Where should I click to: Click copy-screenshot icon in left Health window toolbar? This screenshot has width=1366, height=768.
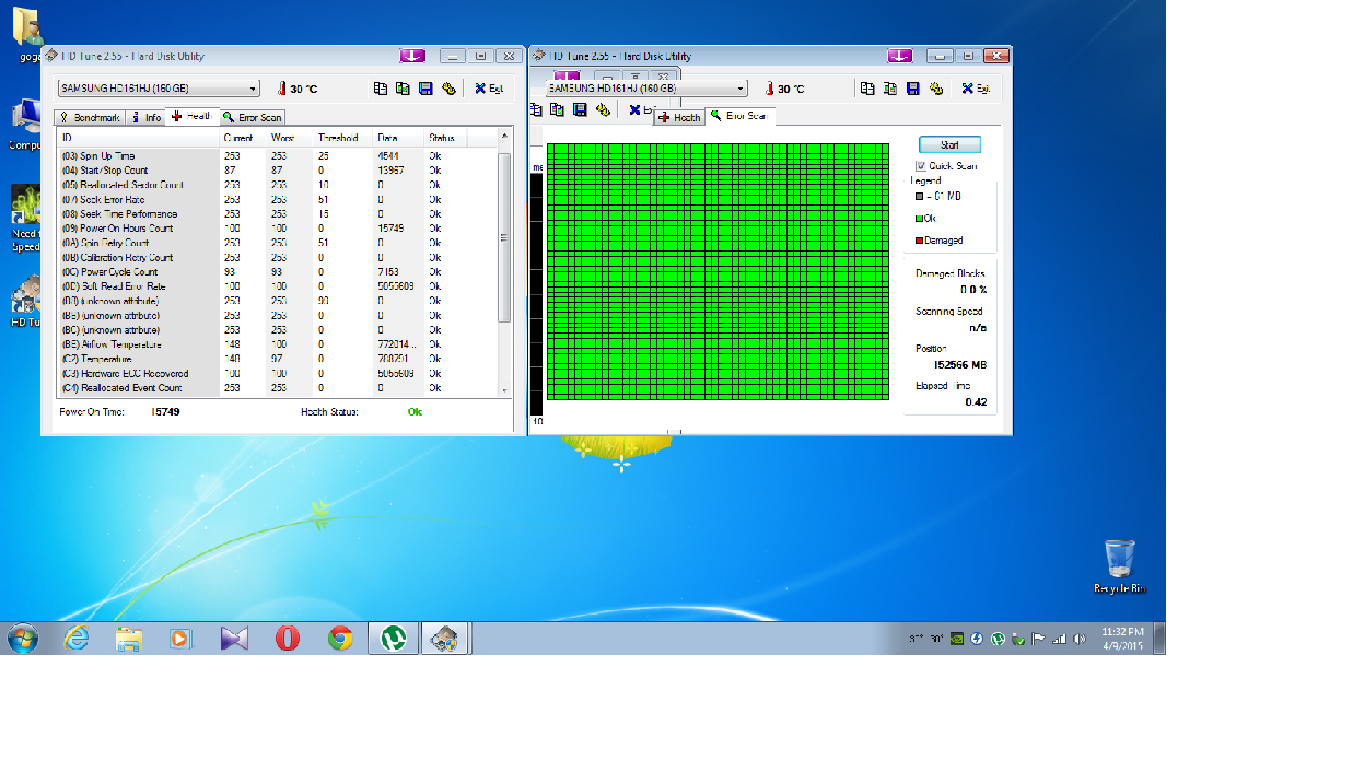tap(402, 89)
